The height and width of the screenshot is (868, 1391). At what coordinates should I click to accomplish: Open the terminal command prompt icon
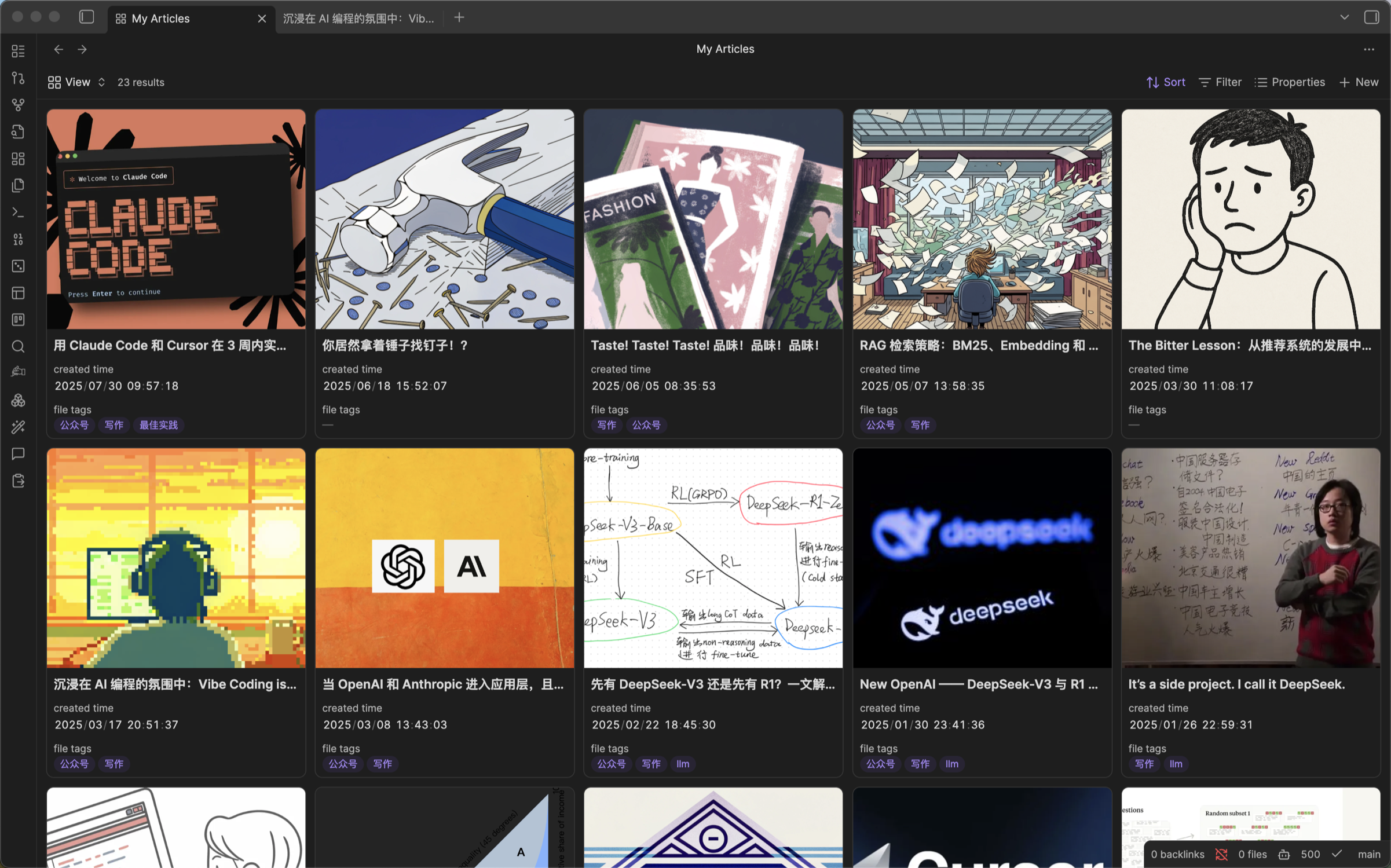[18, 213]
